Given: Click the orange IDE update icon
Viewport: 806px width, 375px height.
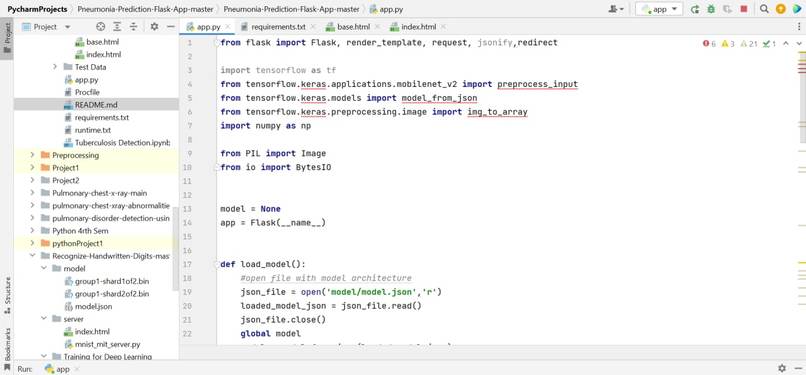Looking at the screenshot, I should tap(781, 9).
